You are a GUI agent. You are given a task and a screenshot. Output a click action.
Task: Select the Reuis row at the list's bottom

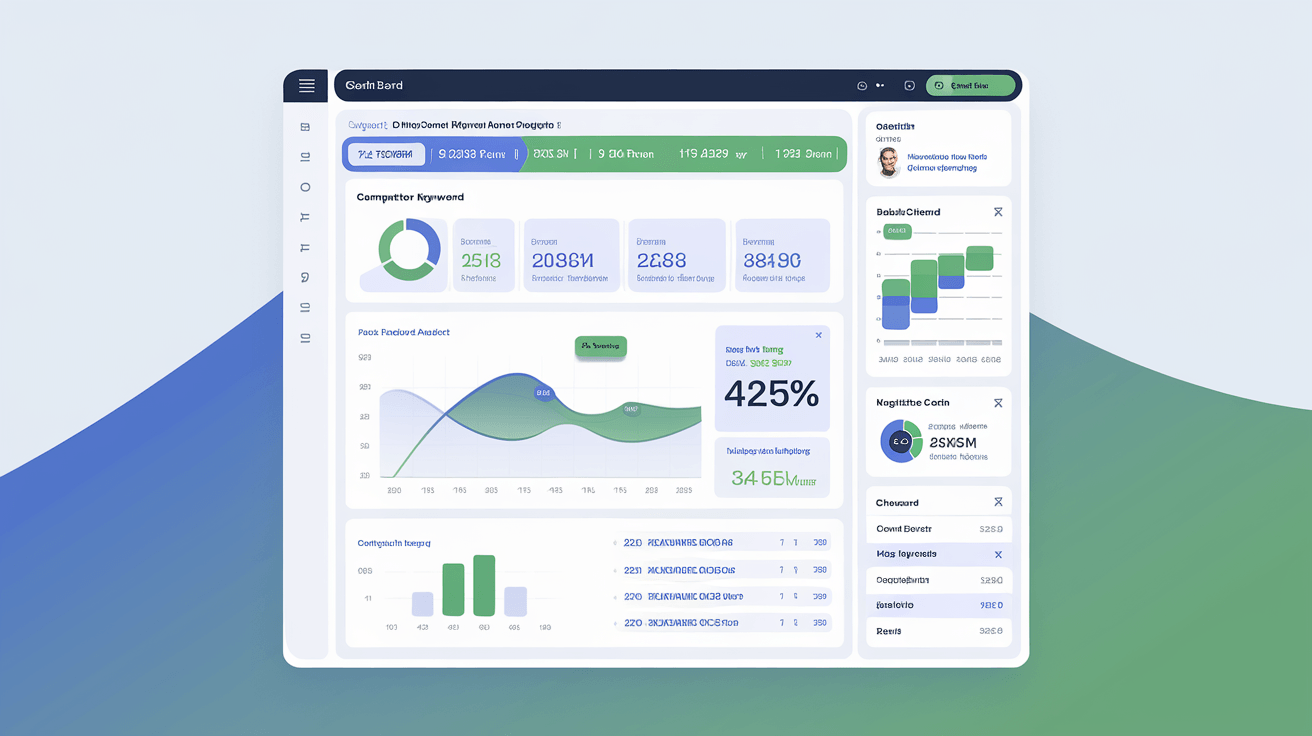939,632
